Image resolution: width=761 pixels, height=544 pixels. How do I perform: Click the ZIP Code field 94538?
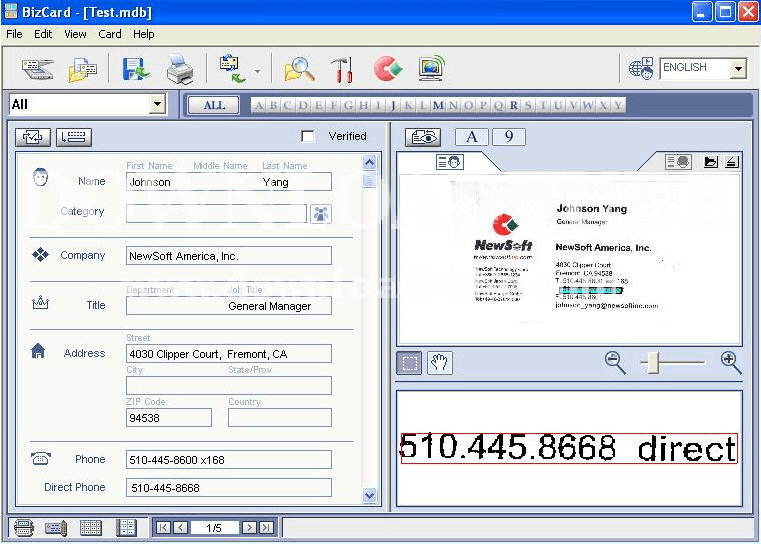click(168, 418)
